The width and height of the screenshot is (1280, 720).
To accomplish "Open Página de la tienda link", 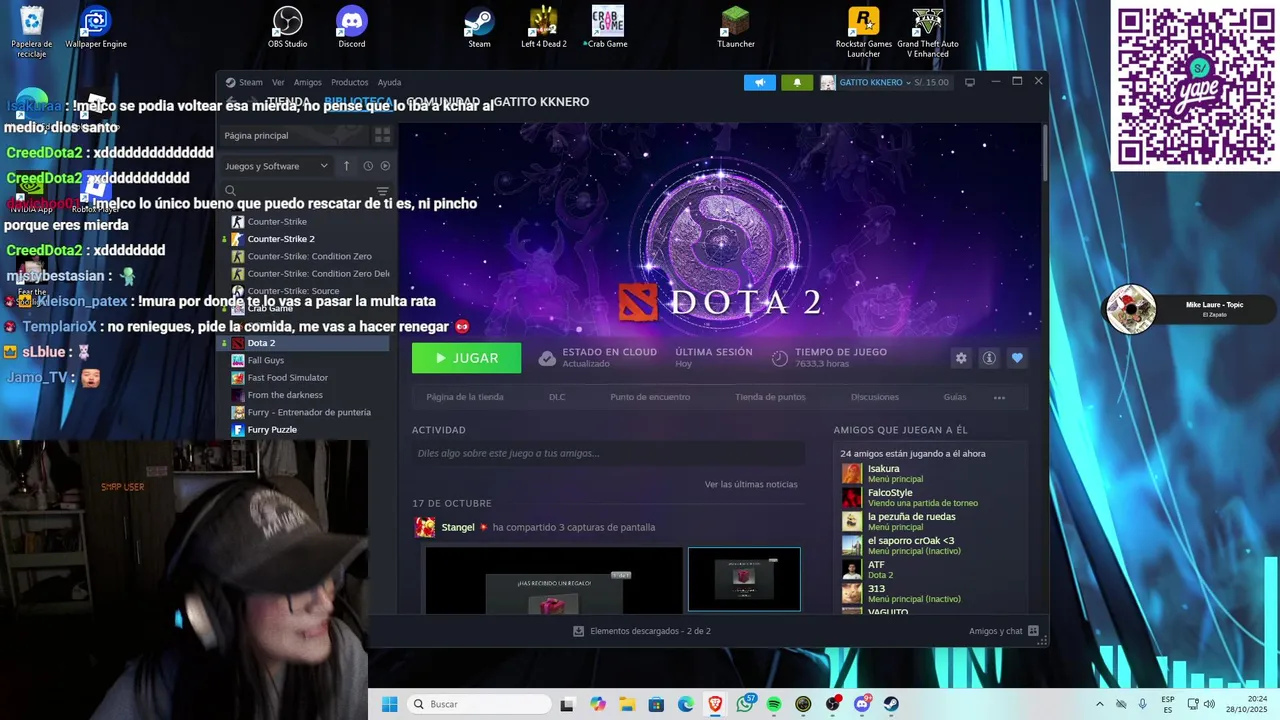I will point(465,397).
